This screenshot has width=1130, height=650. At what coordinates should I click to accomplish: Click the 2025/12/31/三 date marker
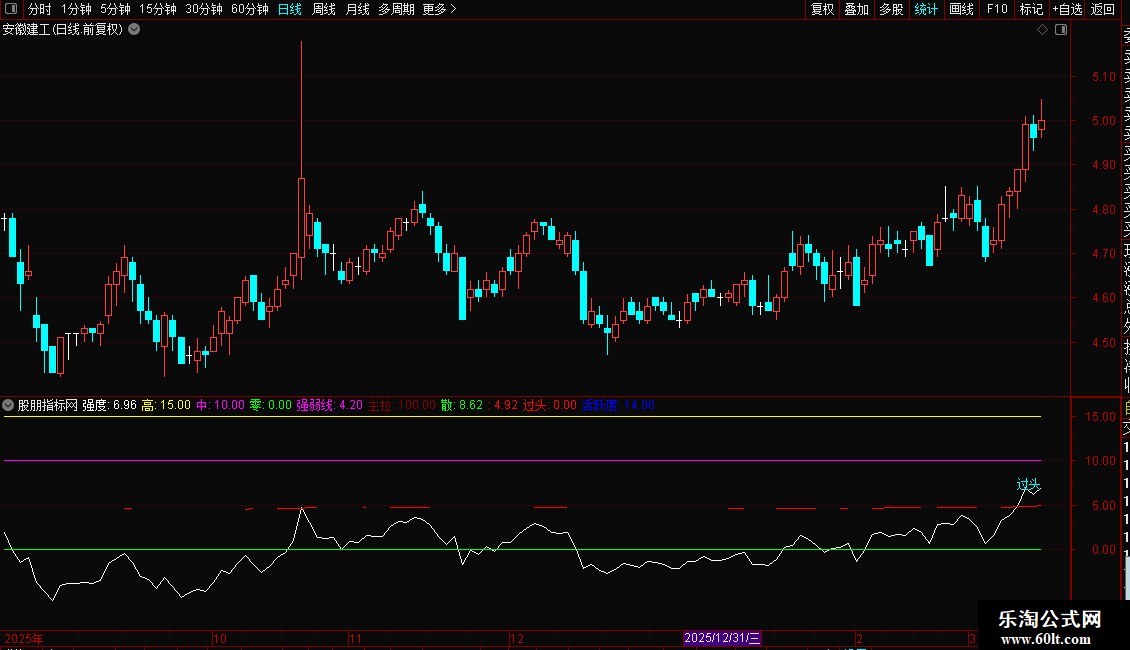tap(722, 638)
